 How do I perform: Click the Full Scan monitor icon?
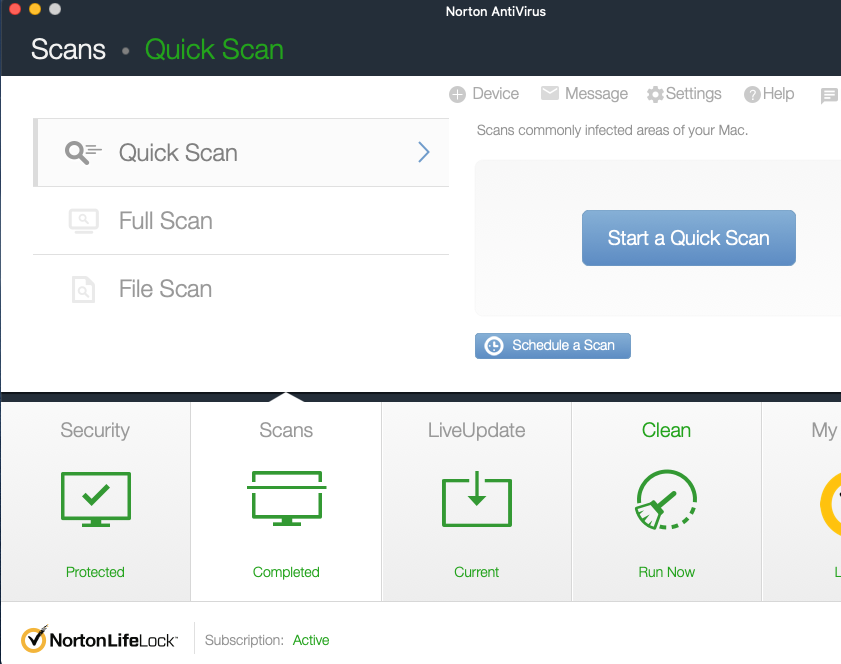[x=84, y=221]
